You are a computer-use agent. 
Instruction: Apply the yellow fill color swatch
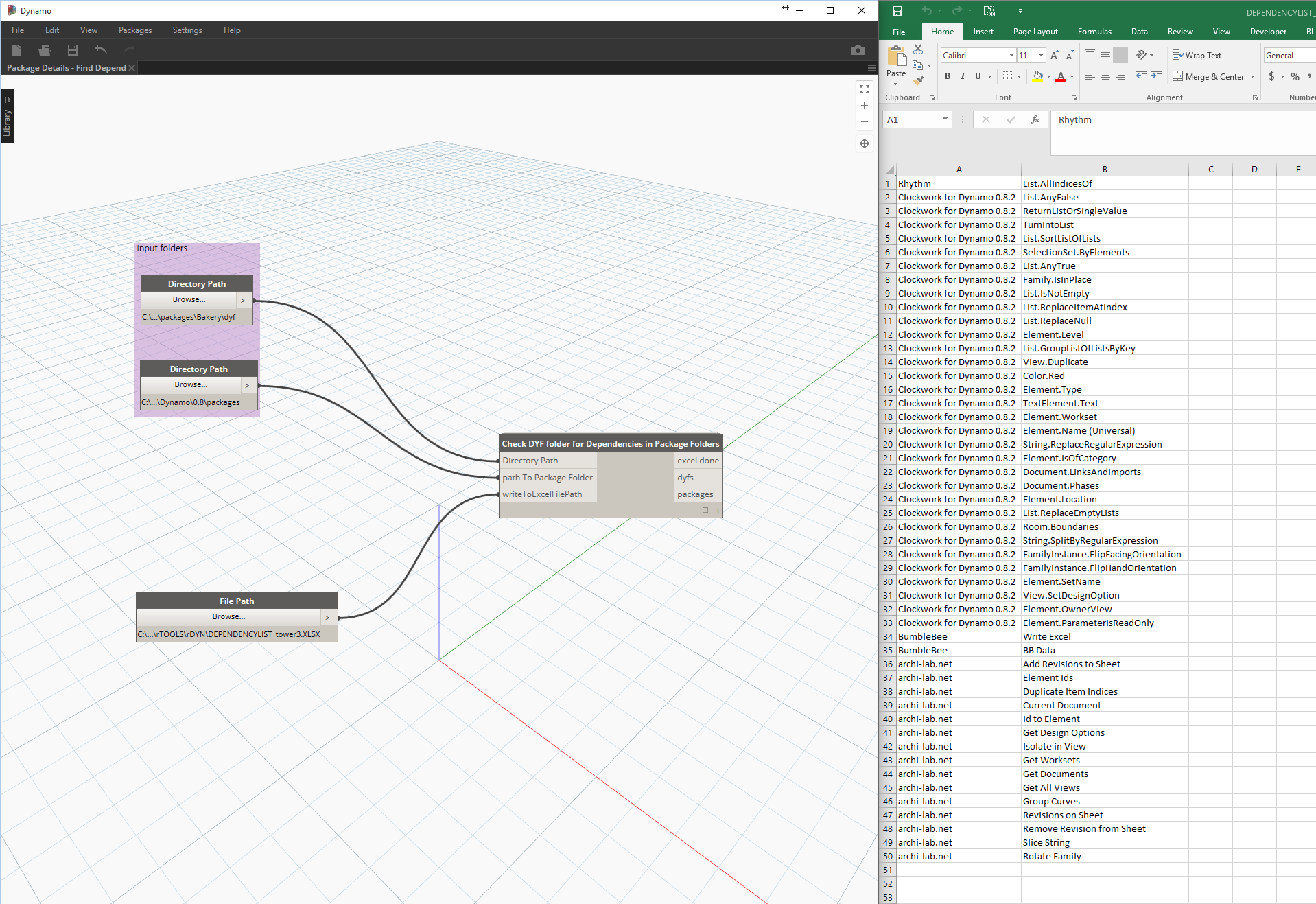pos(1037,76)
